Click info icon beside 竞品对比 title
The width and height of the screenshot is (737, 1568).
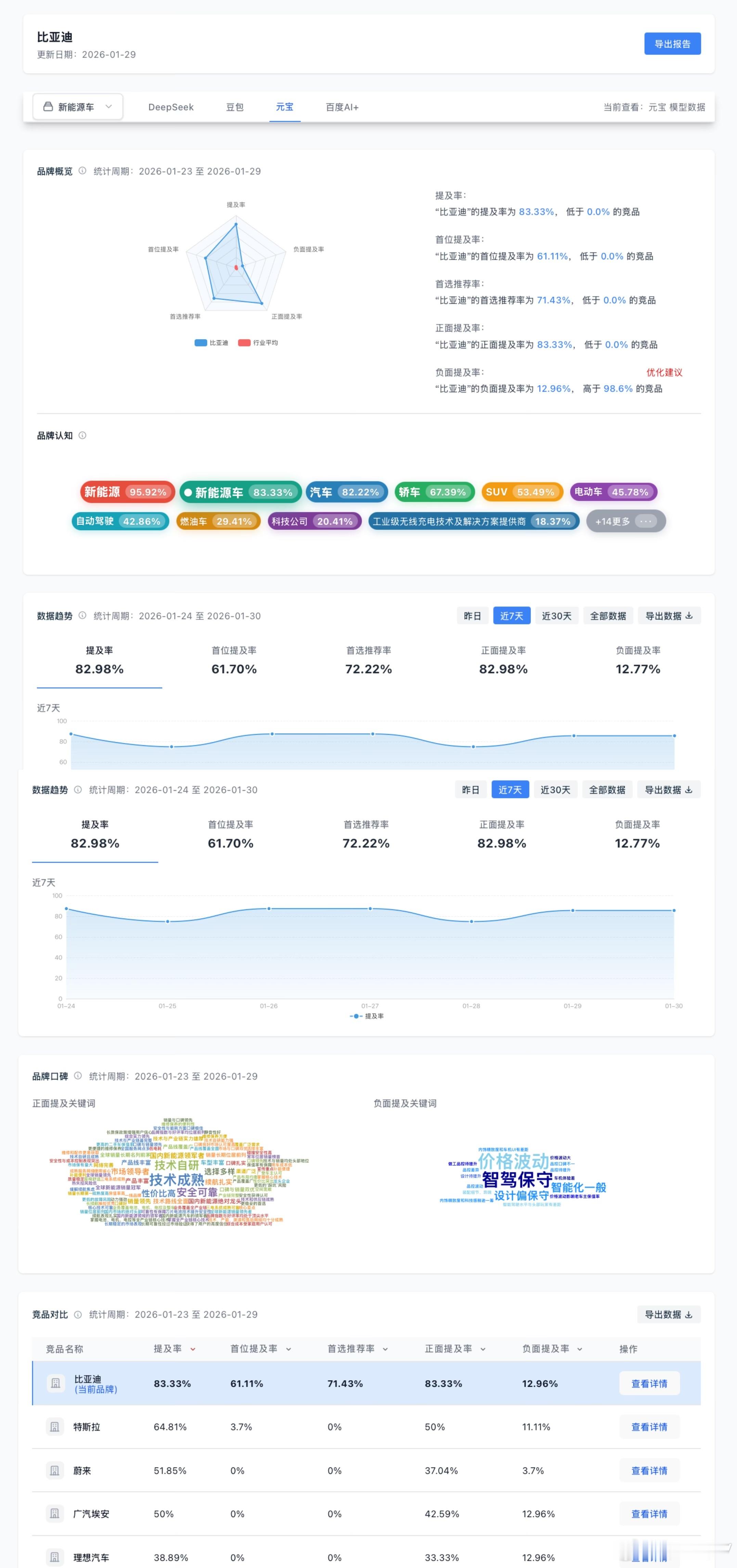[x=78, y=1314]
